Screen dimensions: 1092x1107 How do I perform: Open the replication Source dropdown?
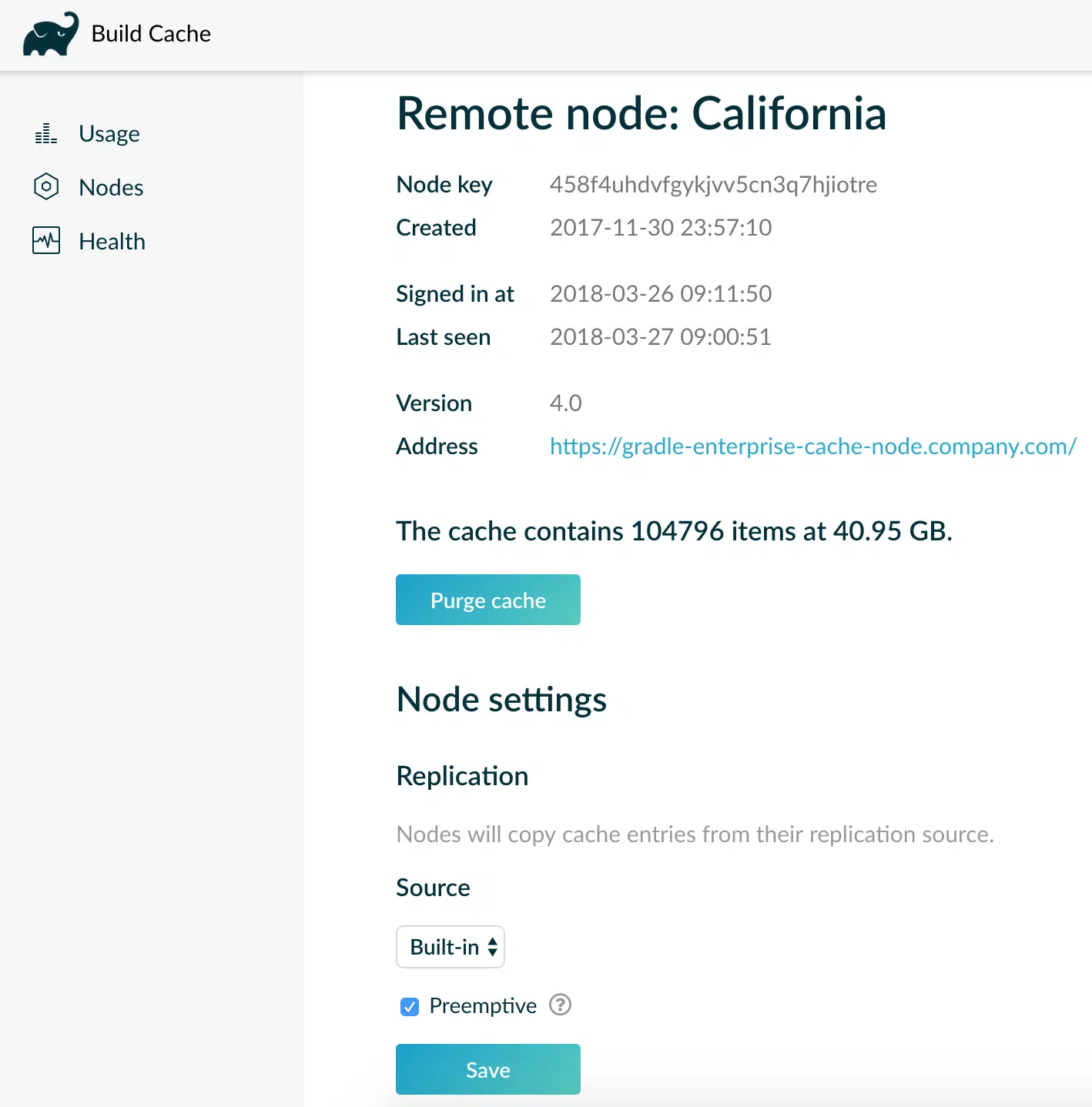coord(451,947)
